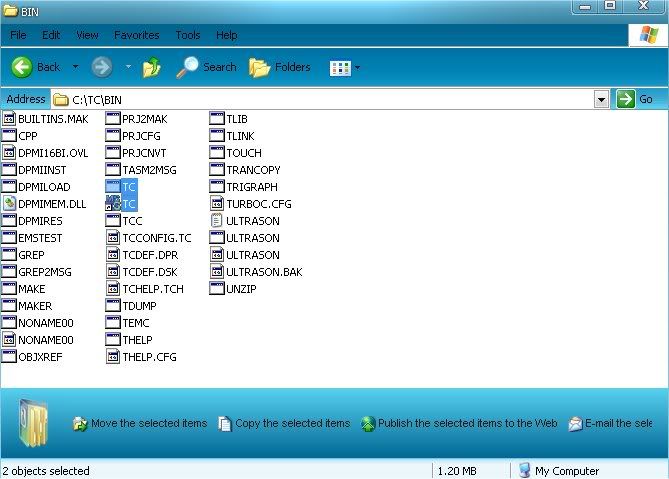Image resolution: width=669 pixels, height=479 pixels.
Task: Click the DPMIINST file name
Action: tap(42, 170)
